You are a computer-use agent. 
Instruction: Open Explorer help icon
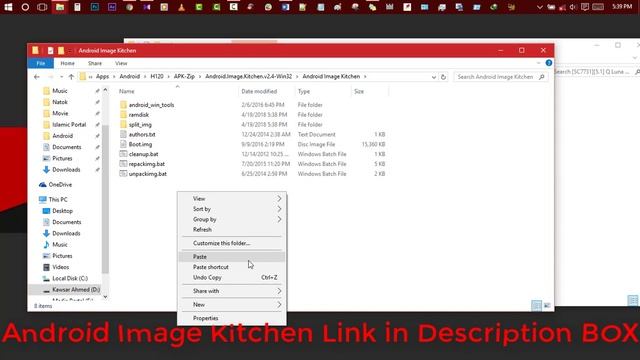[549, 63]
